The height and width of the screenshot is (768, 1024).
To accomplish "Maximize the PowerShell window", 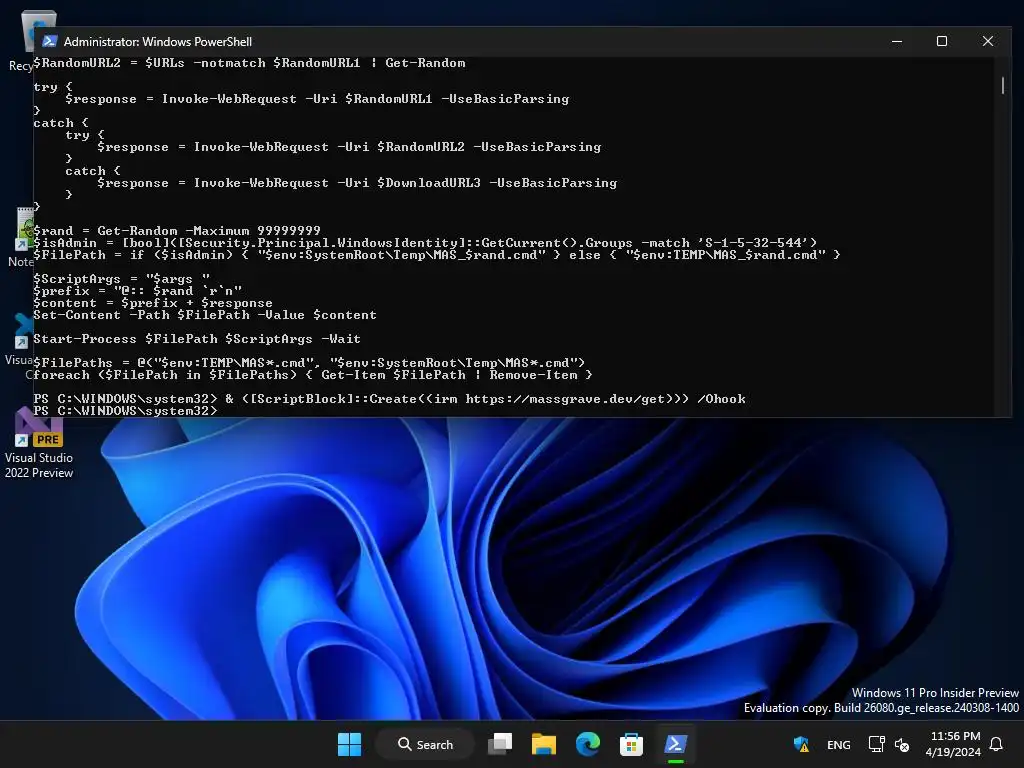I will tap(942, 41).
